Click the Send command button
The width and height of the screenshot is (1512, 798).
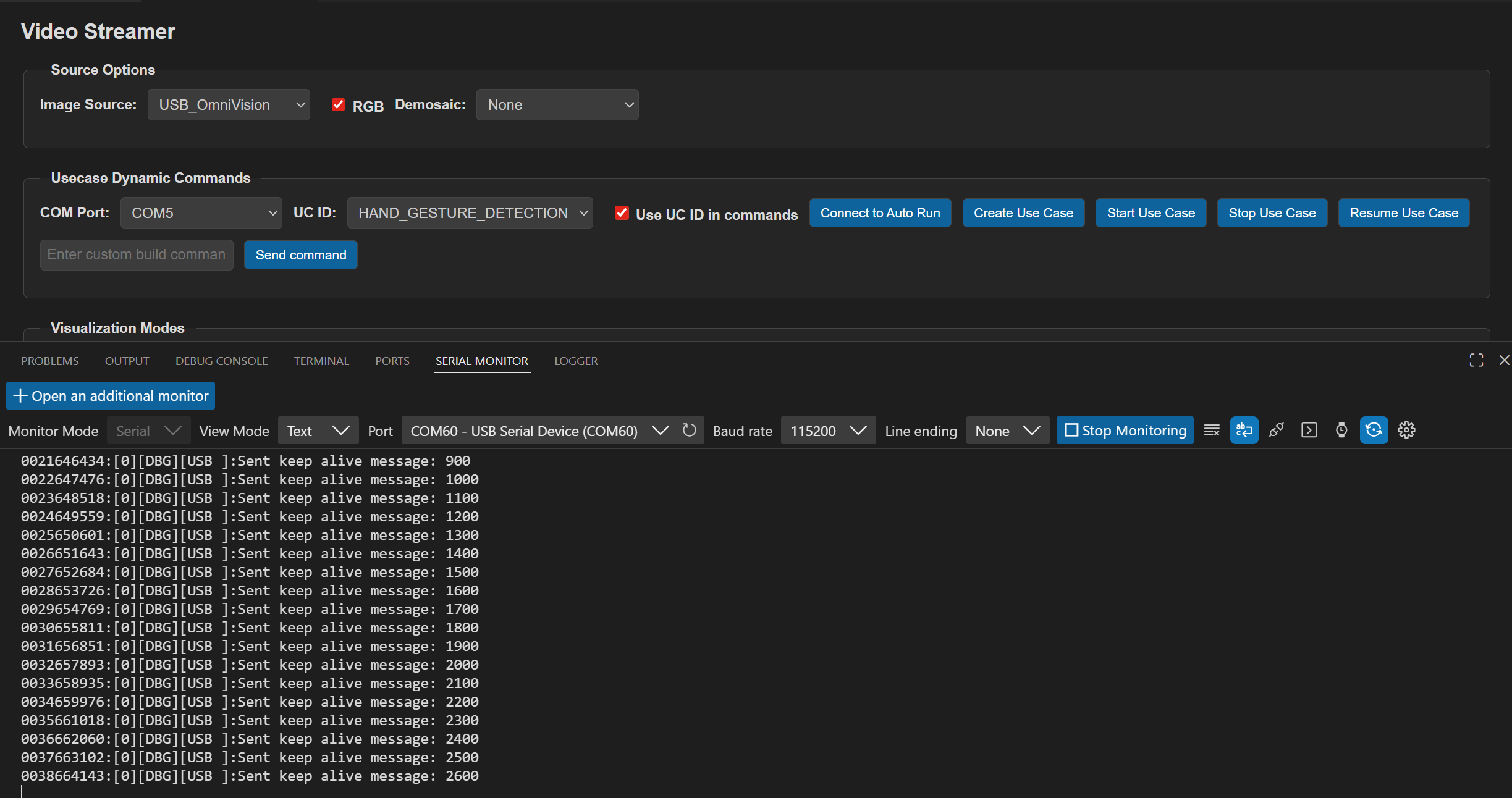coord(301,255)
